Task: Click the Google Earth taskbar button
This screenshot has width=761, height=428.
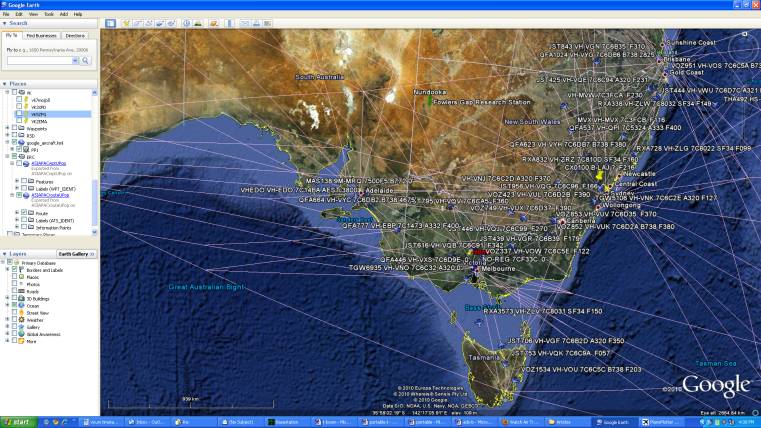Action: (x=614, y=422)
